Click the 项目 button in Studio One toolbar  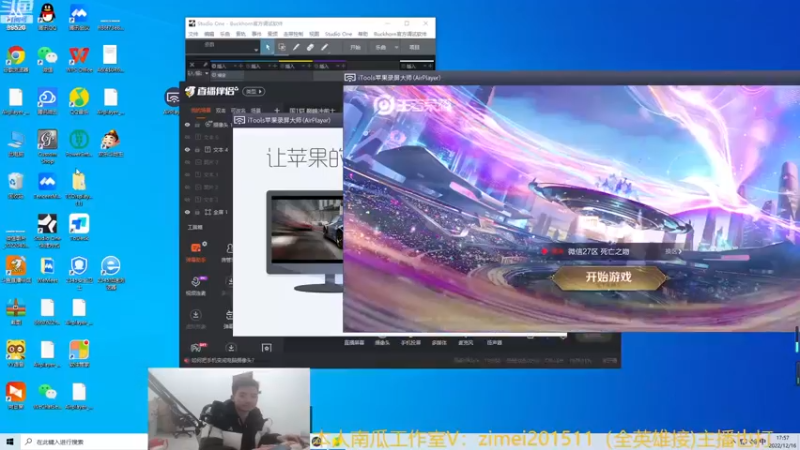pyautogui.click(x=414, y=47)
